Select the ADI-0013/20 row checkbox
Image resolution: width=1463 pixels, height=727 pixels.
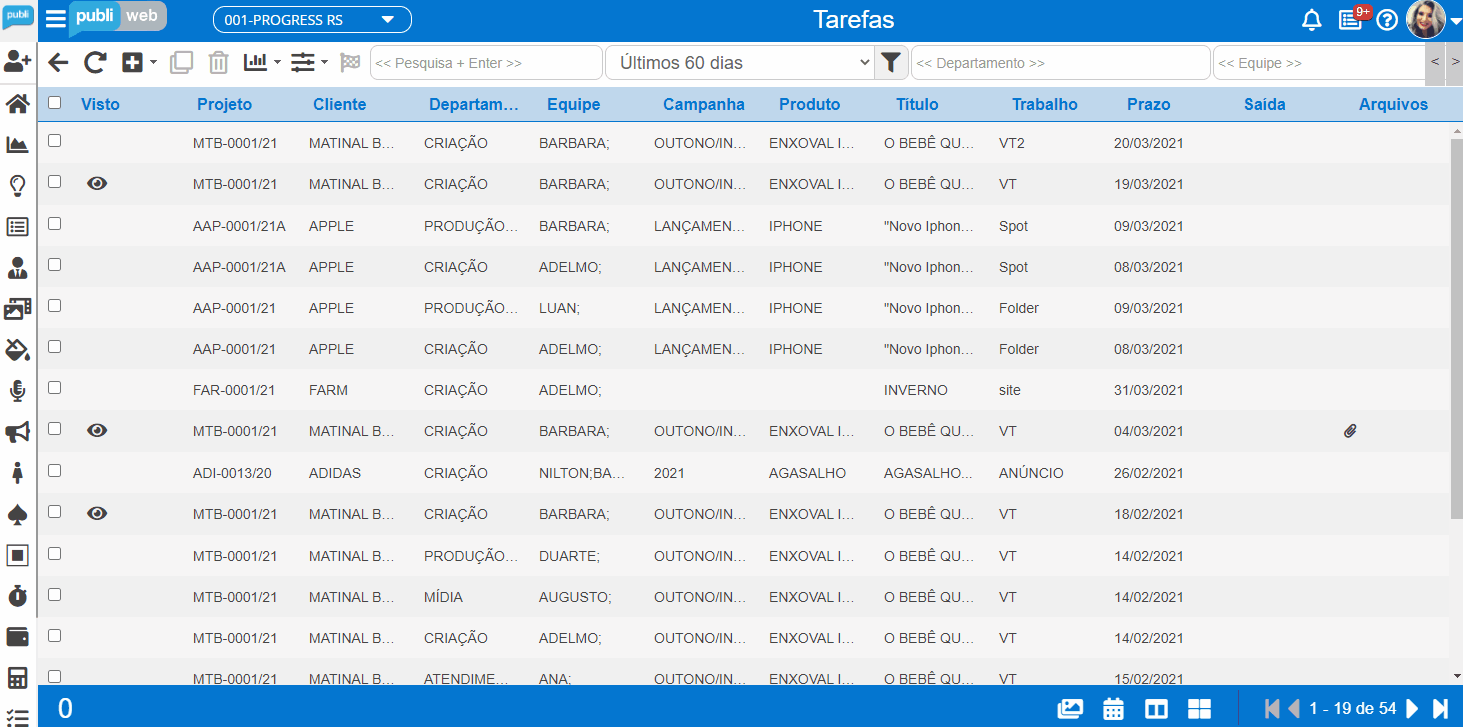(54, 470)
